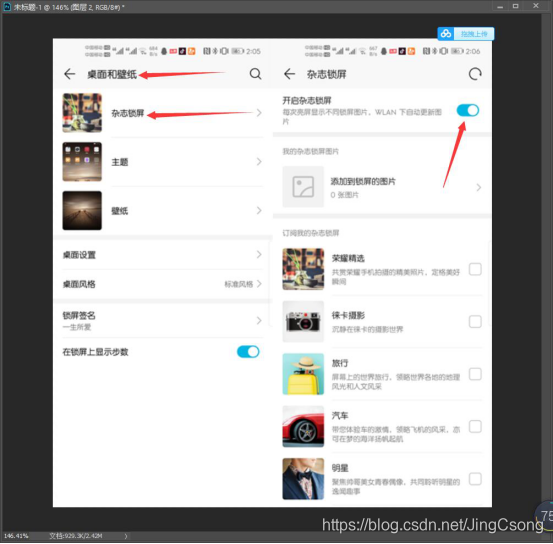Open the 荣耀精选 cover thumbnail

click(303, 269)
